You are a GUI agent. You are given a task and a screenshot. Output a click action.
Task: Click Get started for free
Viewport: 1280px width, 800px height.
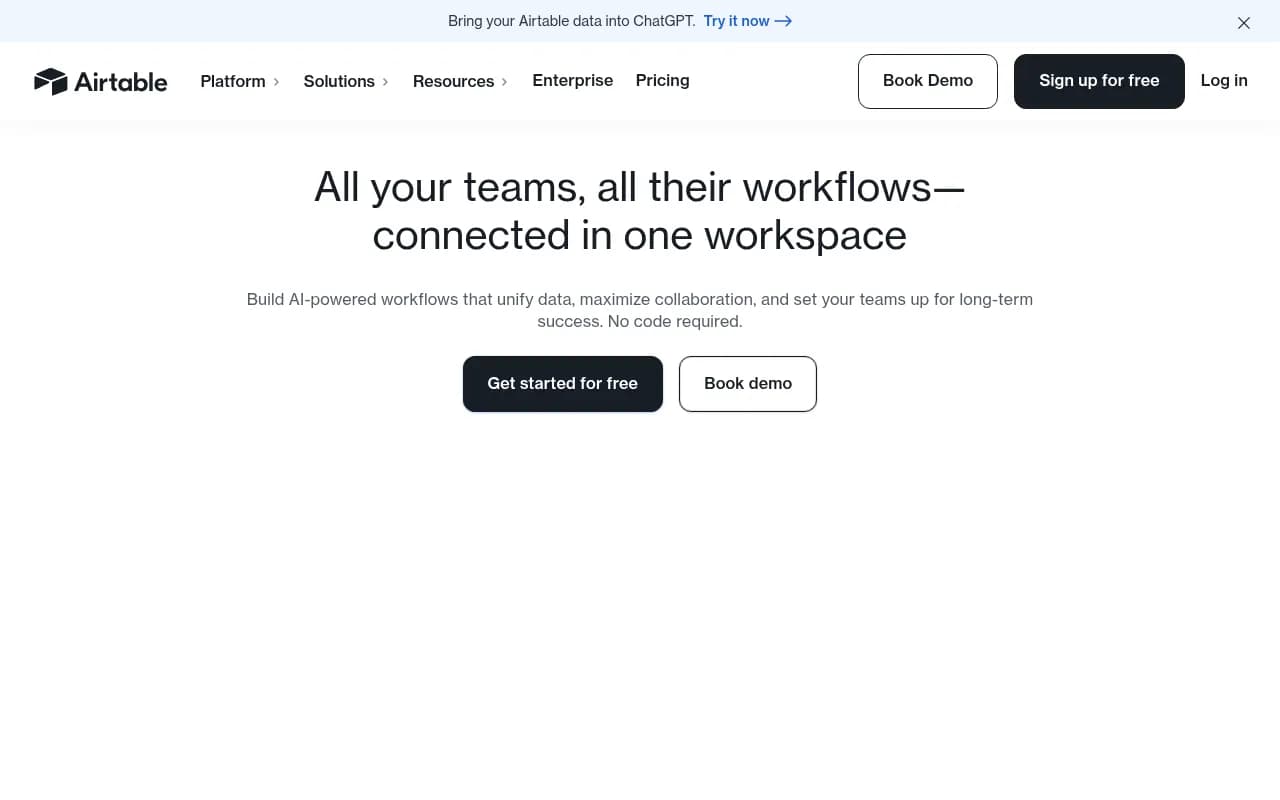tap(562, 383)
